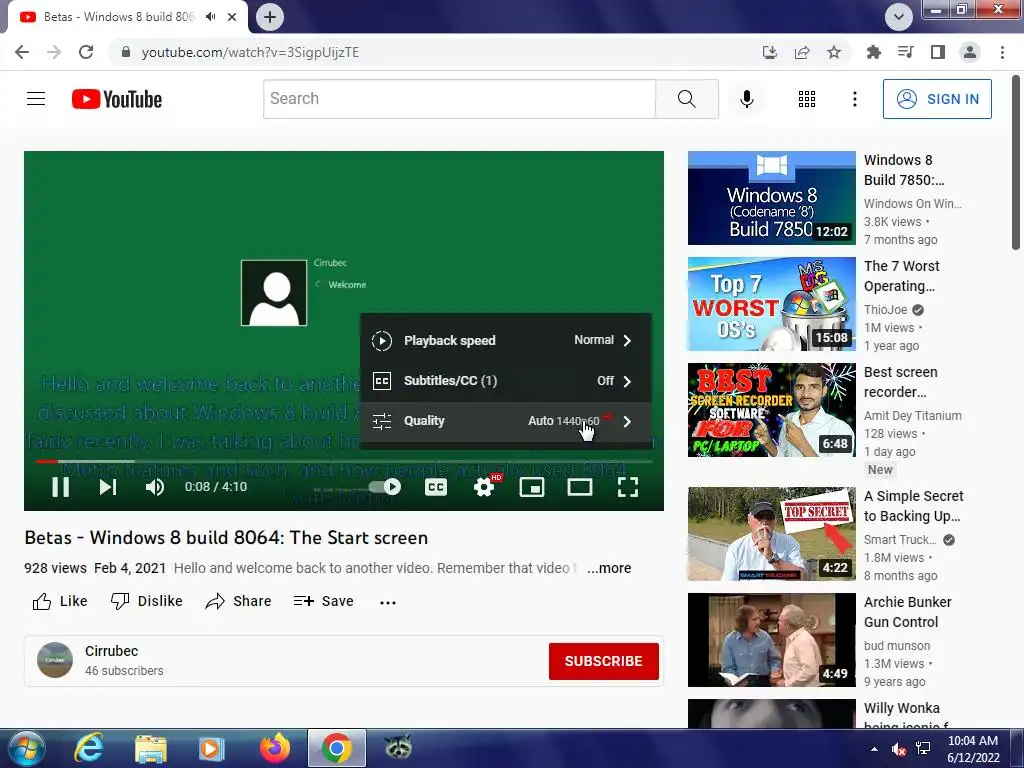Focus the YouTube search field
1024x768 pixels.
[x=459, y=99]
